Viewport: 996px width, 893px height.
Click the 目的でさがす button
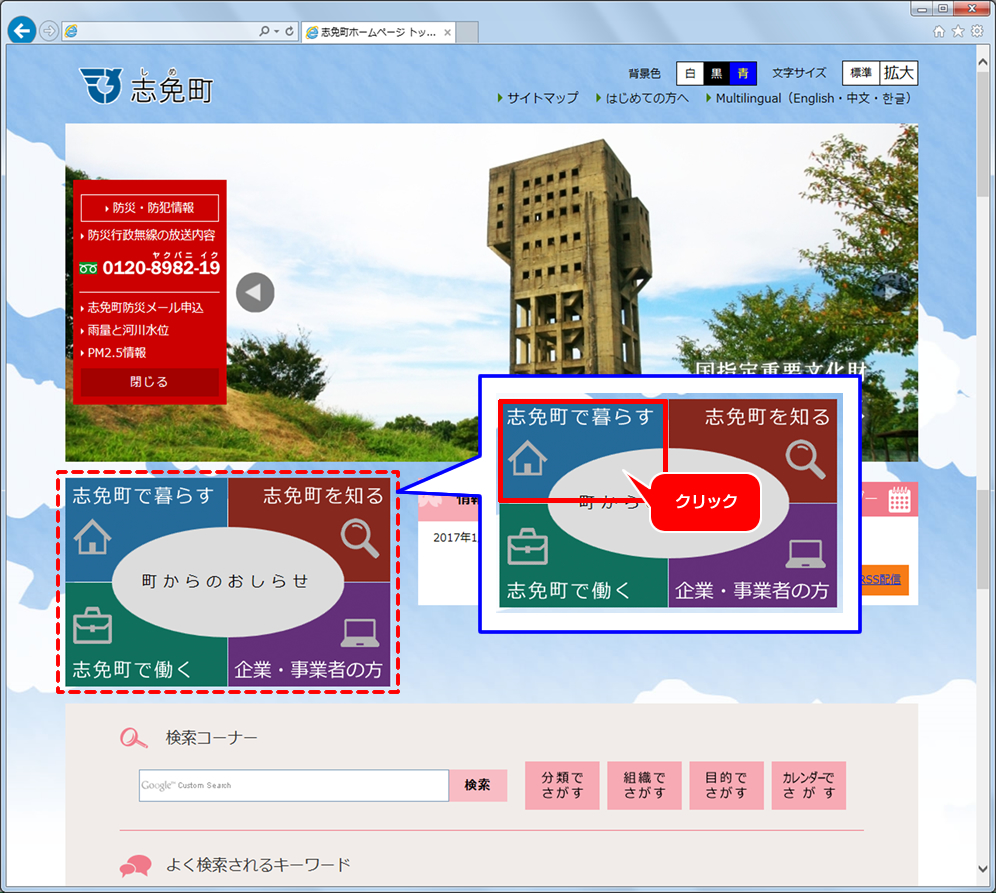pyautogui.click(x=726, y=785)
